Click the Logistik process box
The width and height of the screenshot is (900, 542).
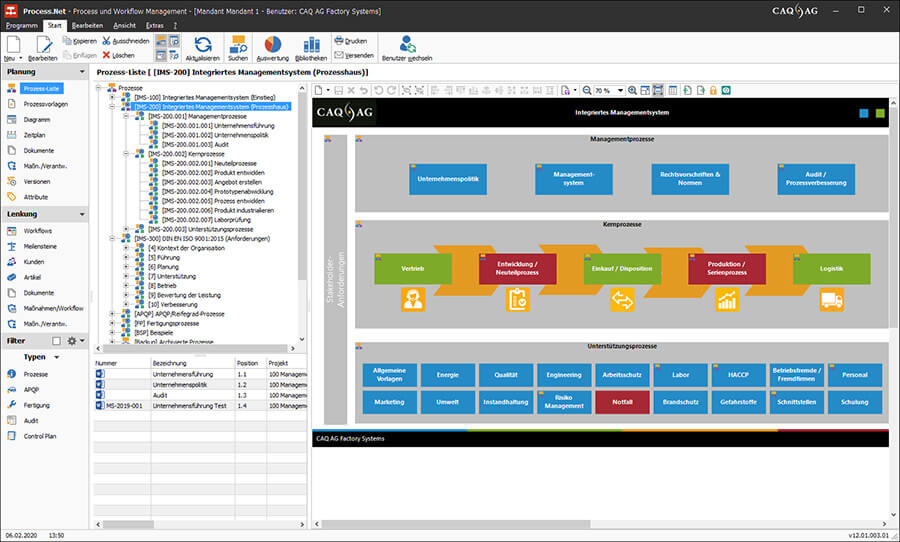[x=832, y=269]
